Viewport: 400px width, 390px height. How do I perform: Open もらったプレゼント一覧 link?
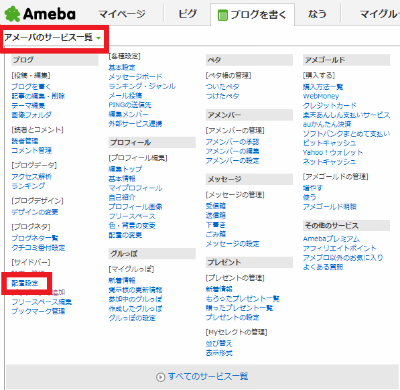click(x=242, y=298)
